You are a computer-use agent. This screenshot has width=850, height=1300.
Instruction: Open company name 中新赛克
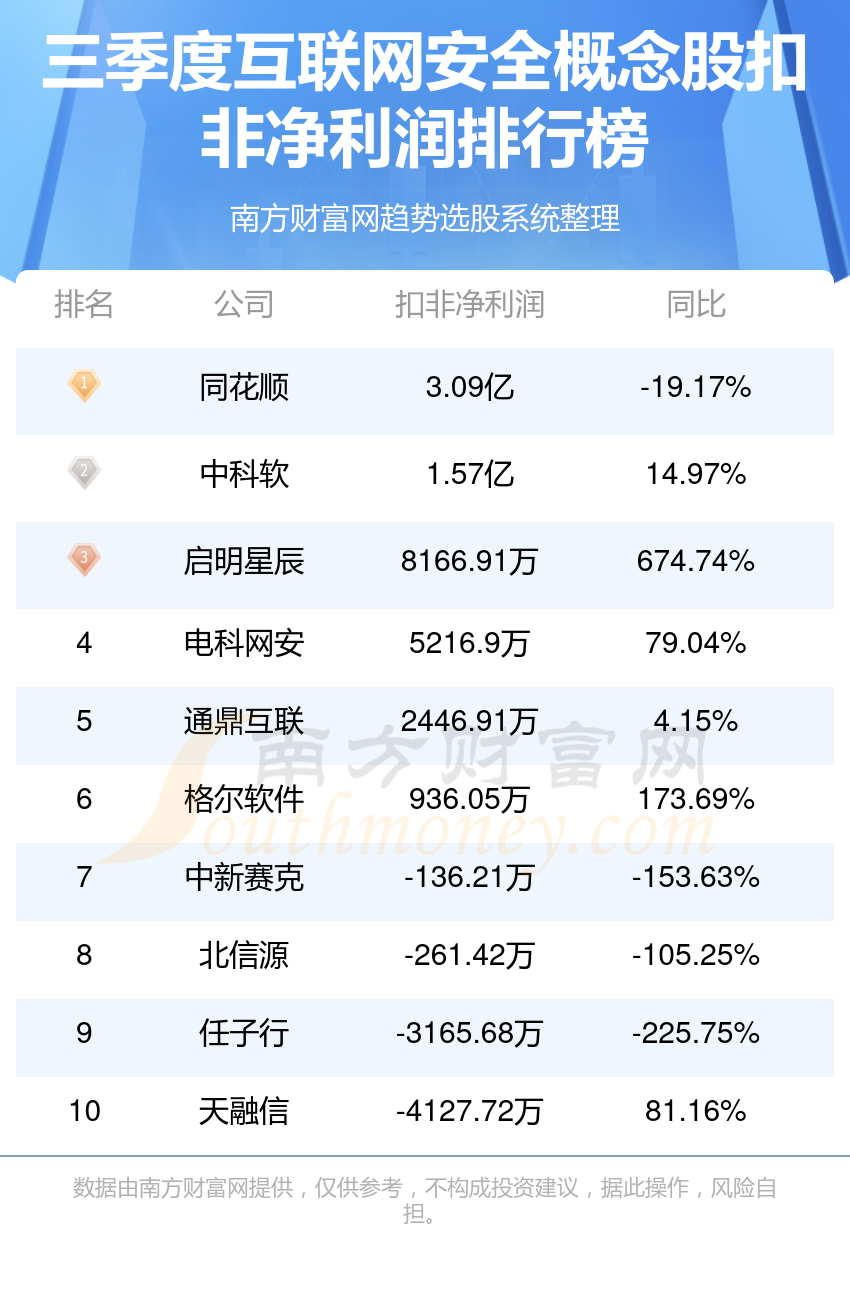pos(244,877)
